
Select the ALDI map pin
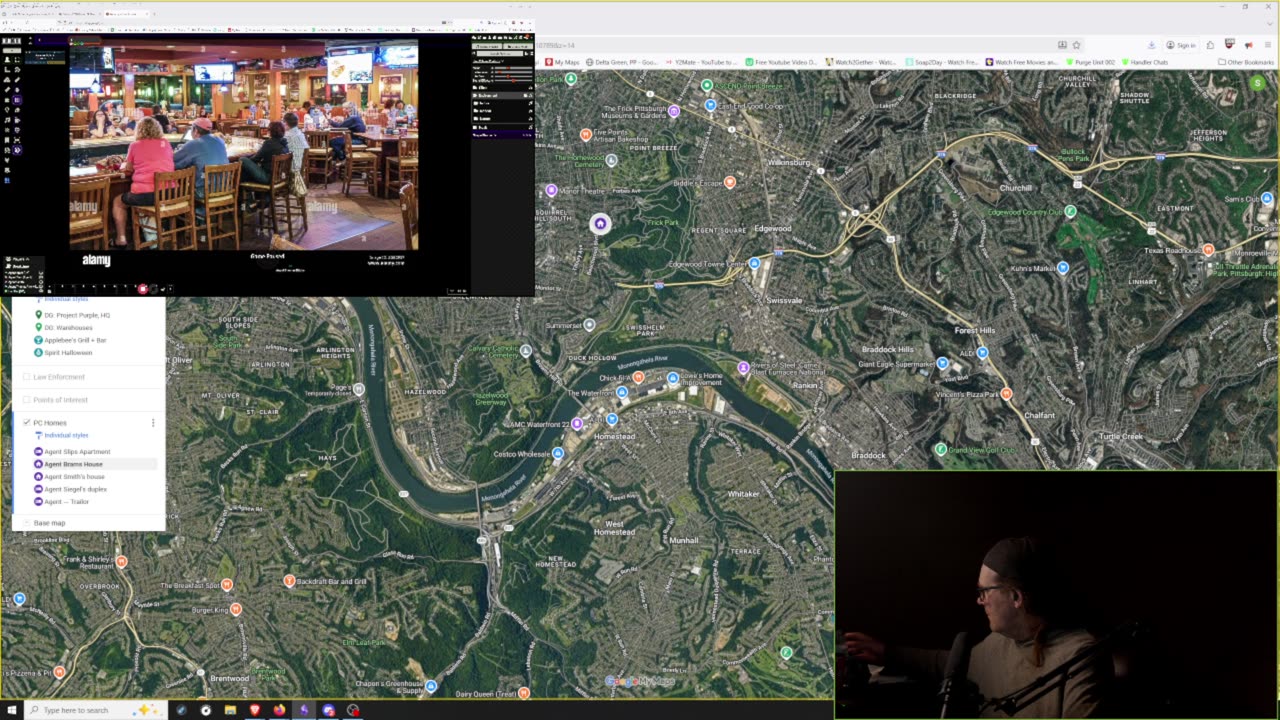click(982, 353)
